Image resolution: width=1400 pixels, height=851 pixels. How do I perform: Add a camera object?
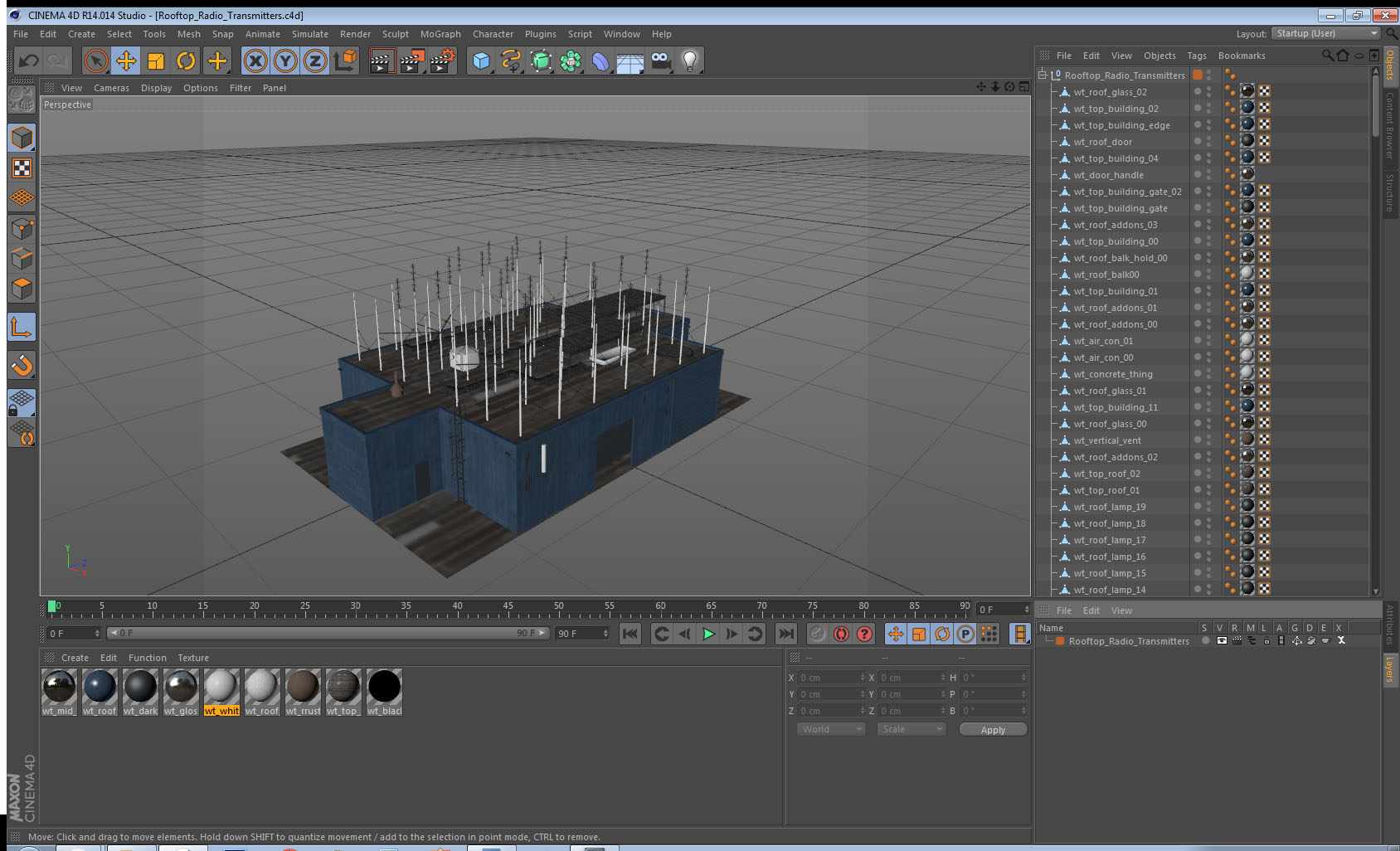pos(660,61)
